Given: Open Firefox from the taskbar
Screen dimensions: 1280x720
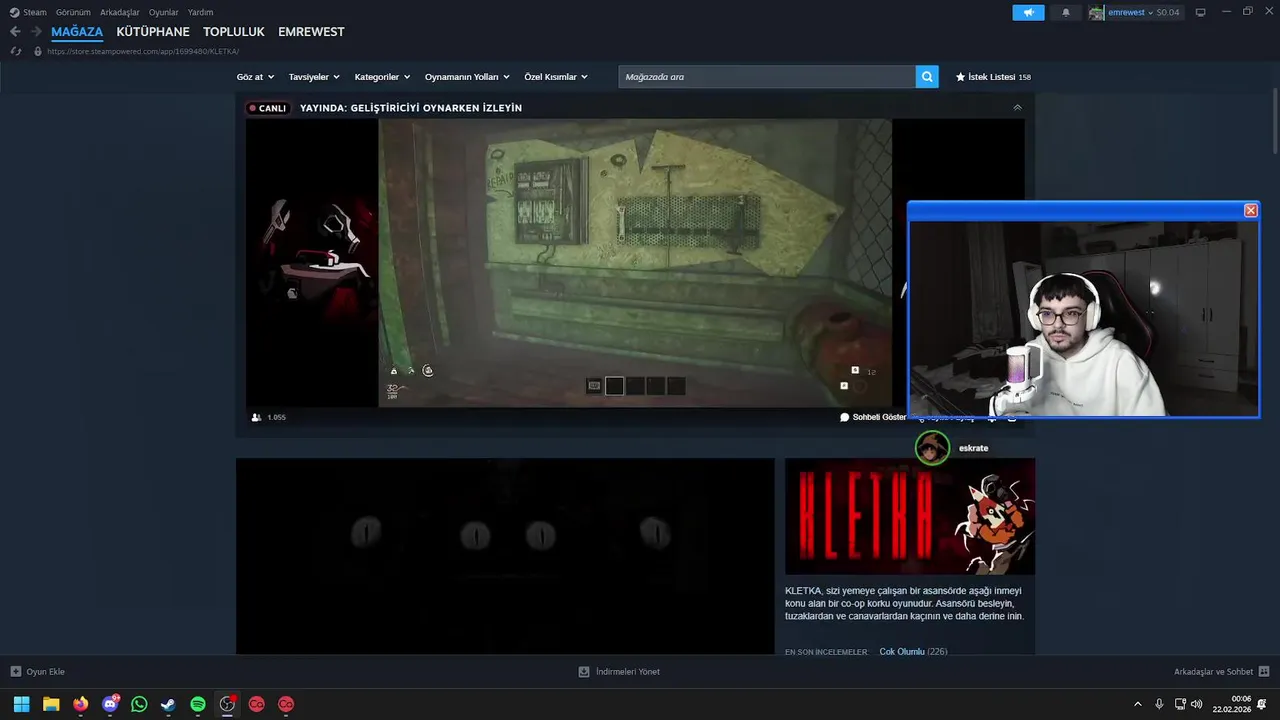Looking at the screenshot, I should click(x=80, y=704).
